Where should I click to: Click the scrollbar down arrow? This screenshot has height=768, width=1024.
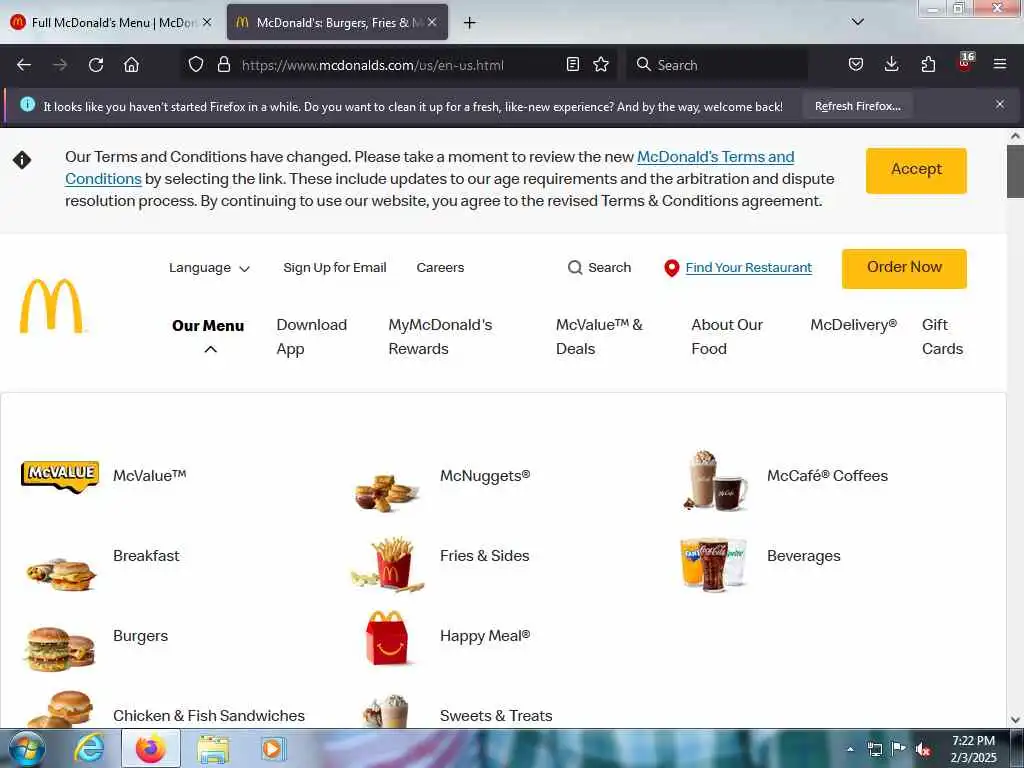point(1015,720)
